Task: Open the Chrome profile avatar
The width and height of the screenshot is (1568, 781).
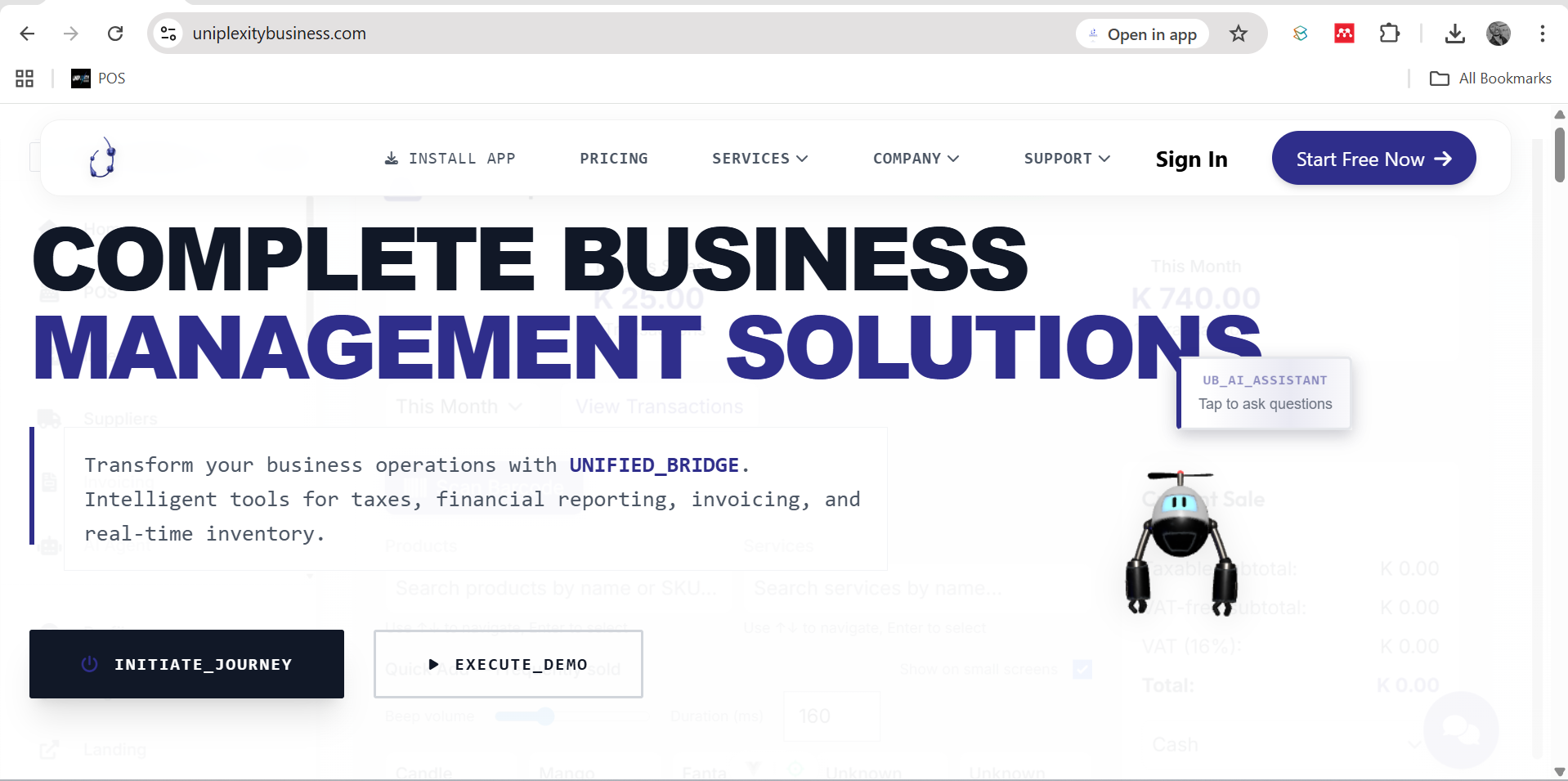Action: pyautogui.click(x=1499, y=34)
